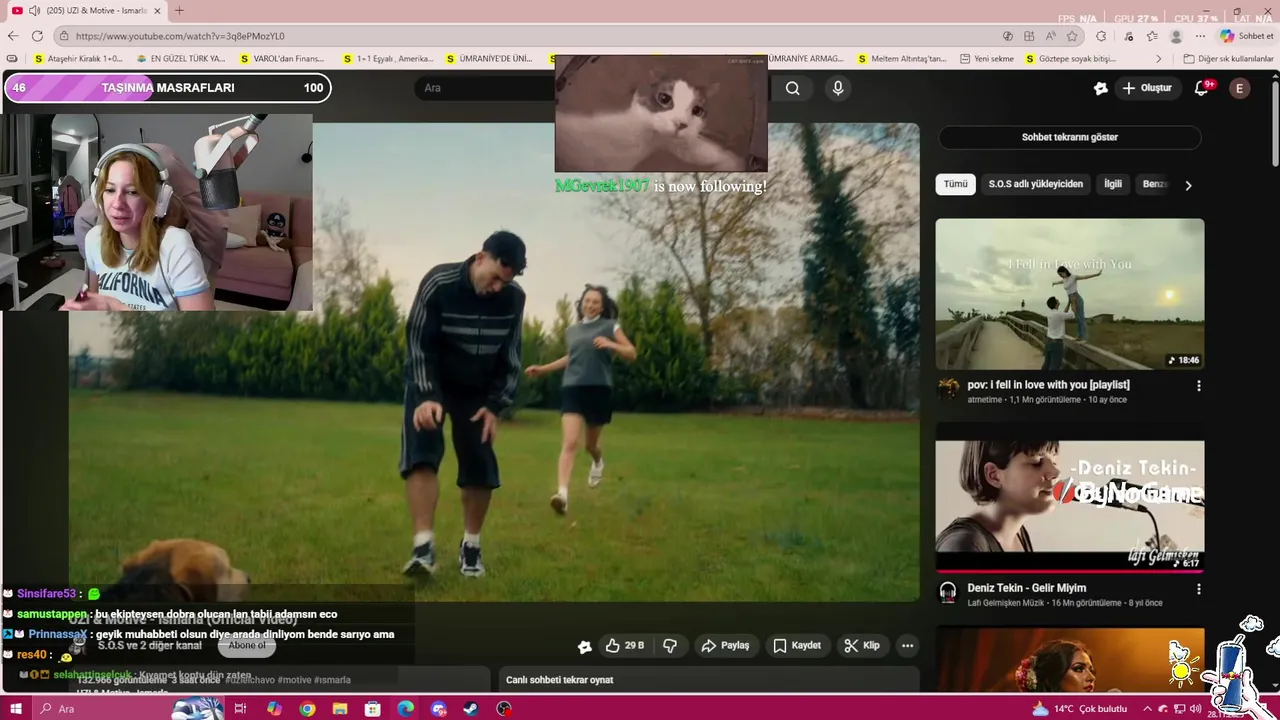Open 'Ataşehir Kiralık 1+0' bookmark
The image size is (1280, 720).
pos(78,59)
